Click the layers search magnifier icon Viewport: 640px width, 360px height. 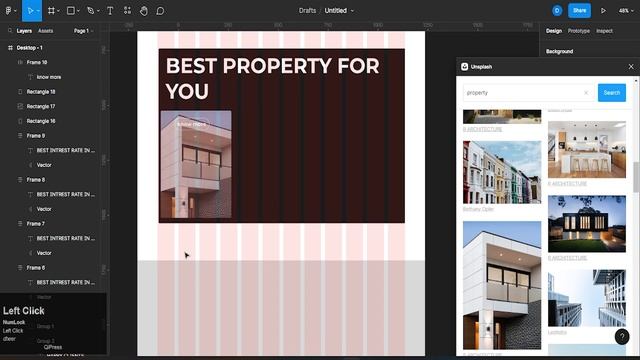(x=10, y=31)
